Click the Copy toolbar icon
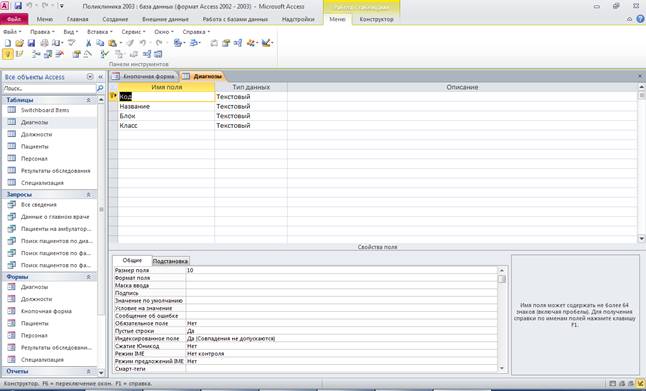Screen dimensions: 646x391 tap(100, 43)
